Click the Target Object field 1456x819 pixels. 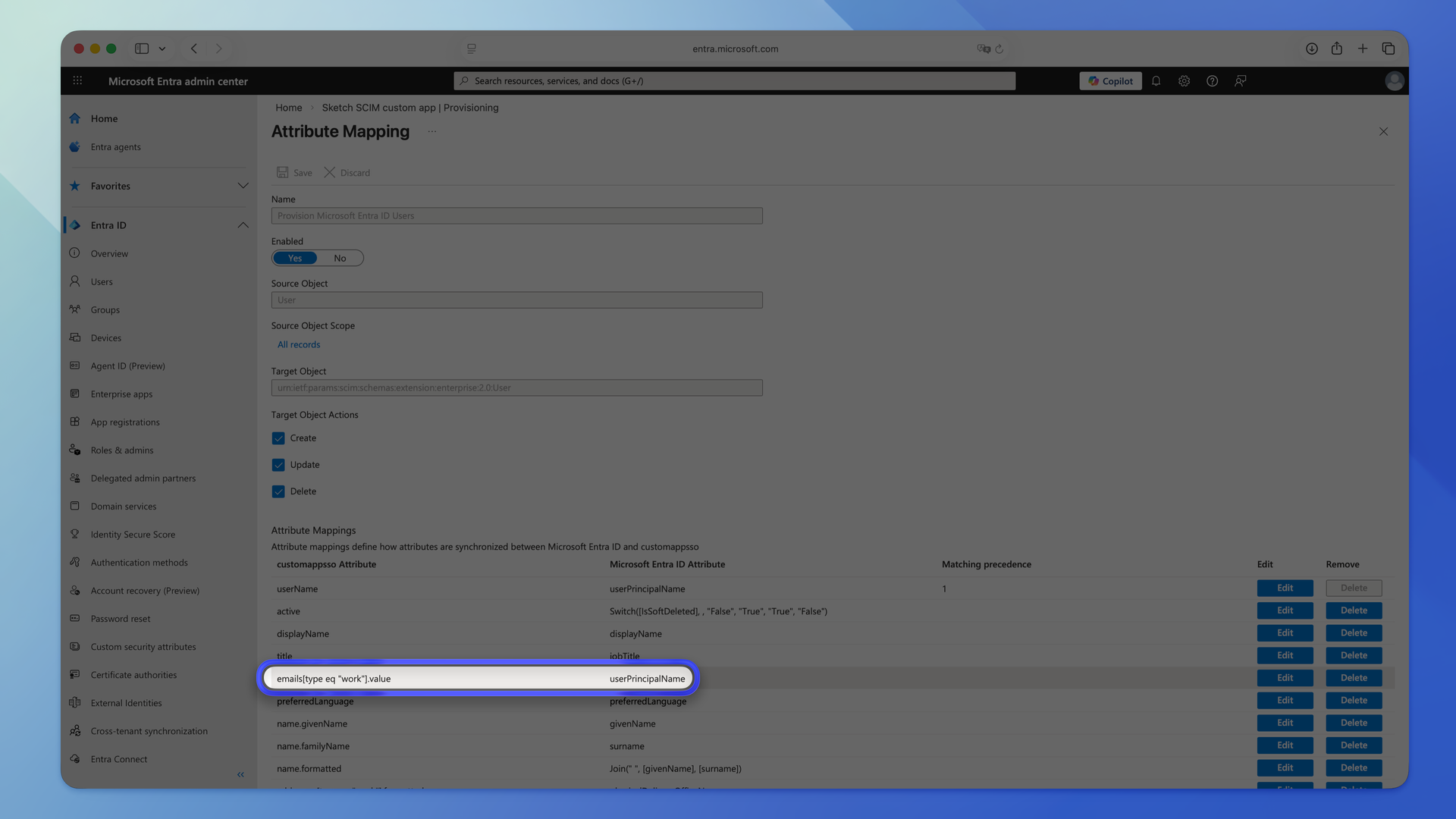(516, 388)
